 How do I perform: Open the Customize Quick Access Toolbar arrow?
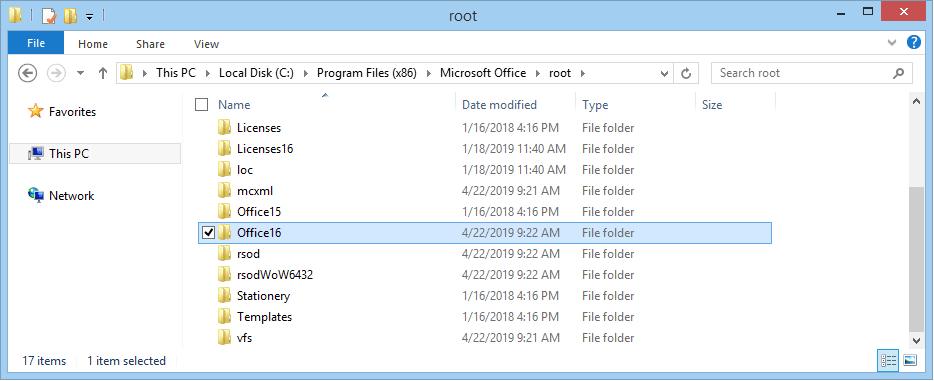tap(89, 17)
